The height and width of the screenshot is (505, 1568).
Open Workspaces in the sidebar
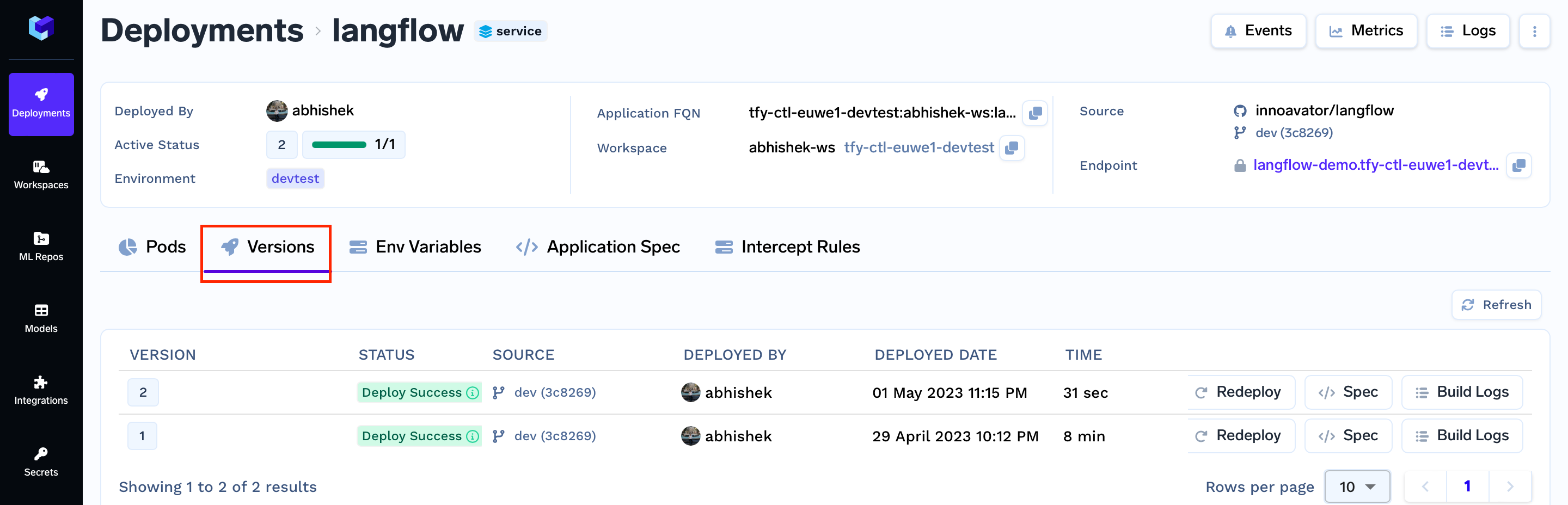(x=41, y=175)
